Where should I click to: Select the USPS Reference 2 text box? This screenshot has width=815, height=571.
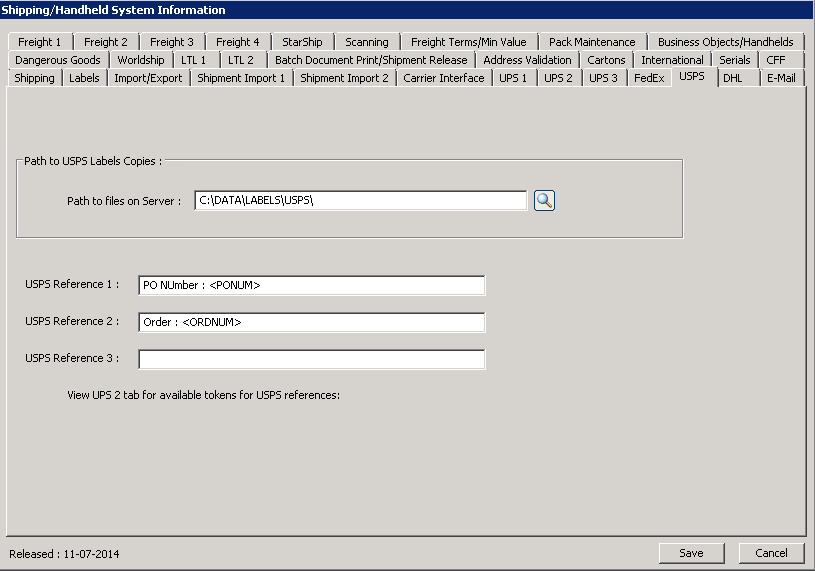coord(312,323)
